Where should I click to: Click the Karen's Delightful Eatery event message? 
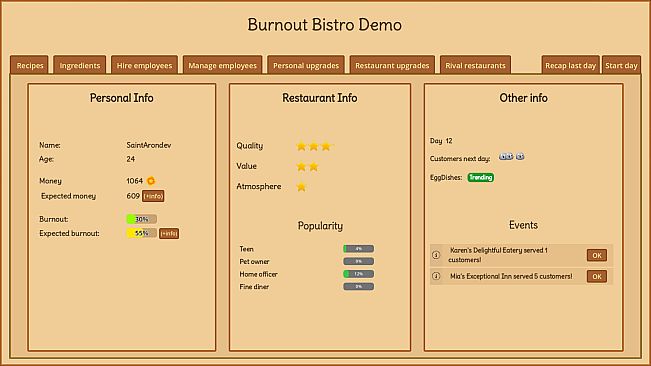pos(498,255)
